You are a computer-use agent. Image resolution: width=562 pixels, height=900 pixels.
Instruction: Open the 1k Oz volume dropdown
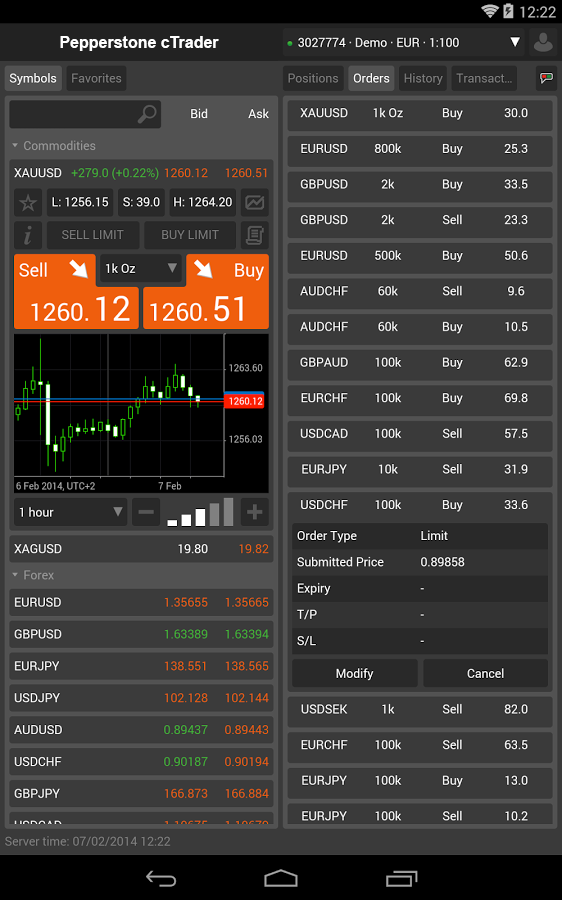141,269
